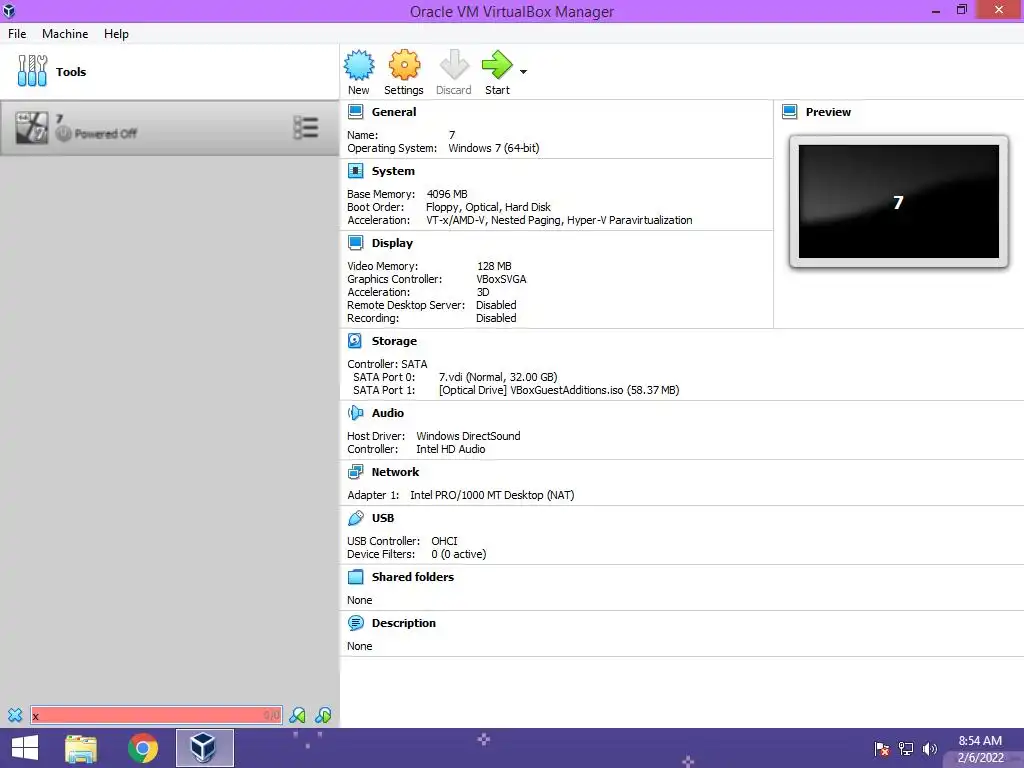Click the Audio section speaker icon
This screenshot has height=768, width=1024.
[355, 413]
